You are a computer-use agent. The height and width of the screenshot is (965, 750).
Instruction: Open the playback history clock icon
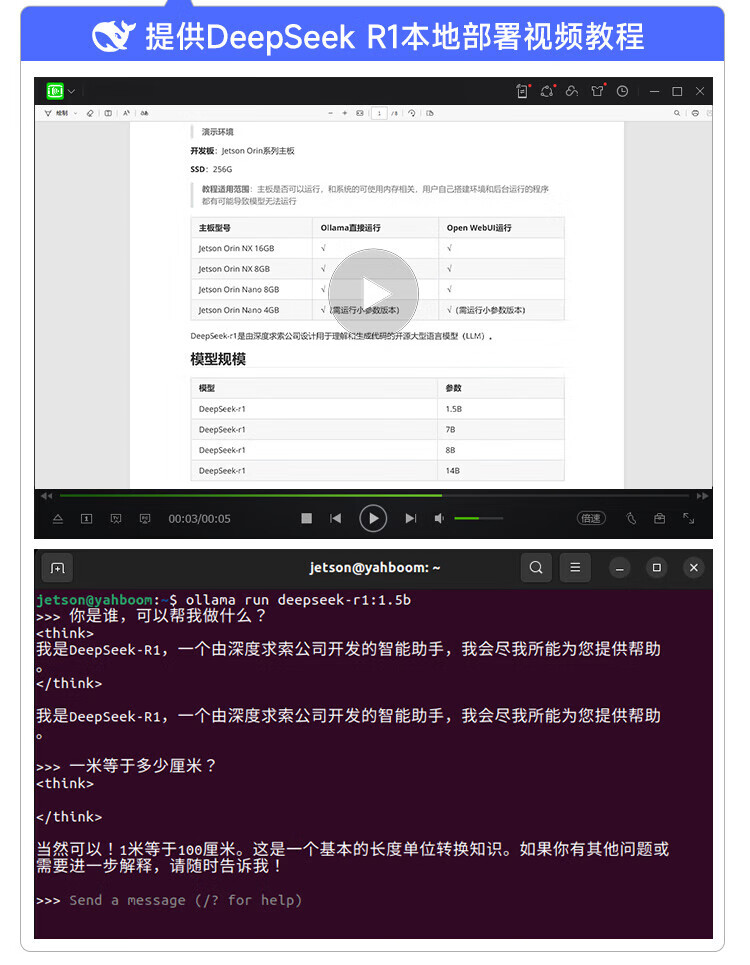point(623,91)
